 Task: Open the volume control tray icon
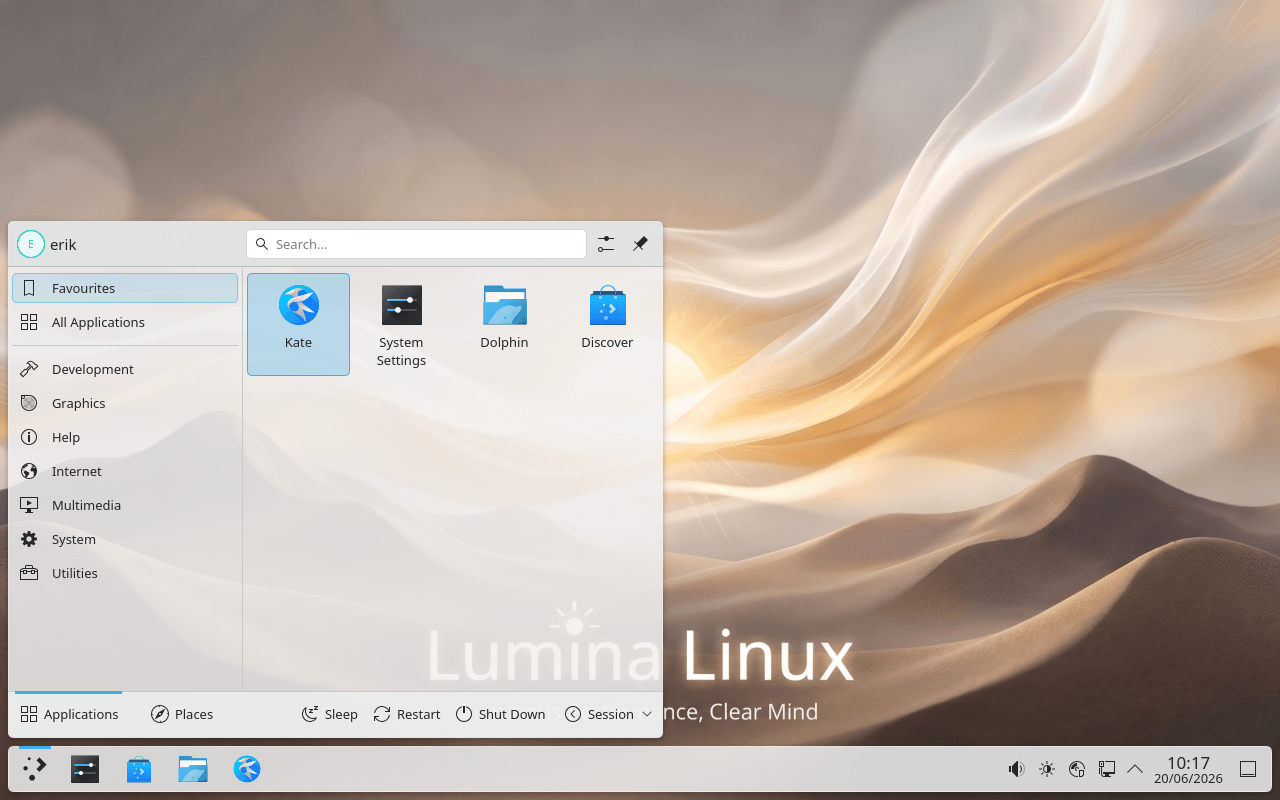[1016, 769]
